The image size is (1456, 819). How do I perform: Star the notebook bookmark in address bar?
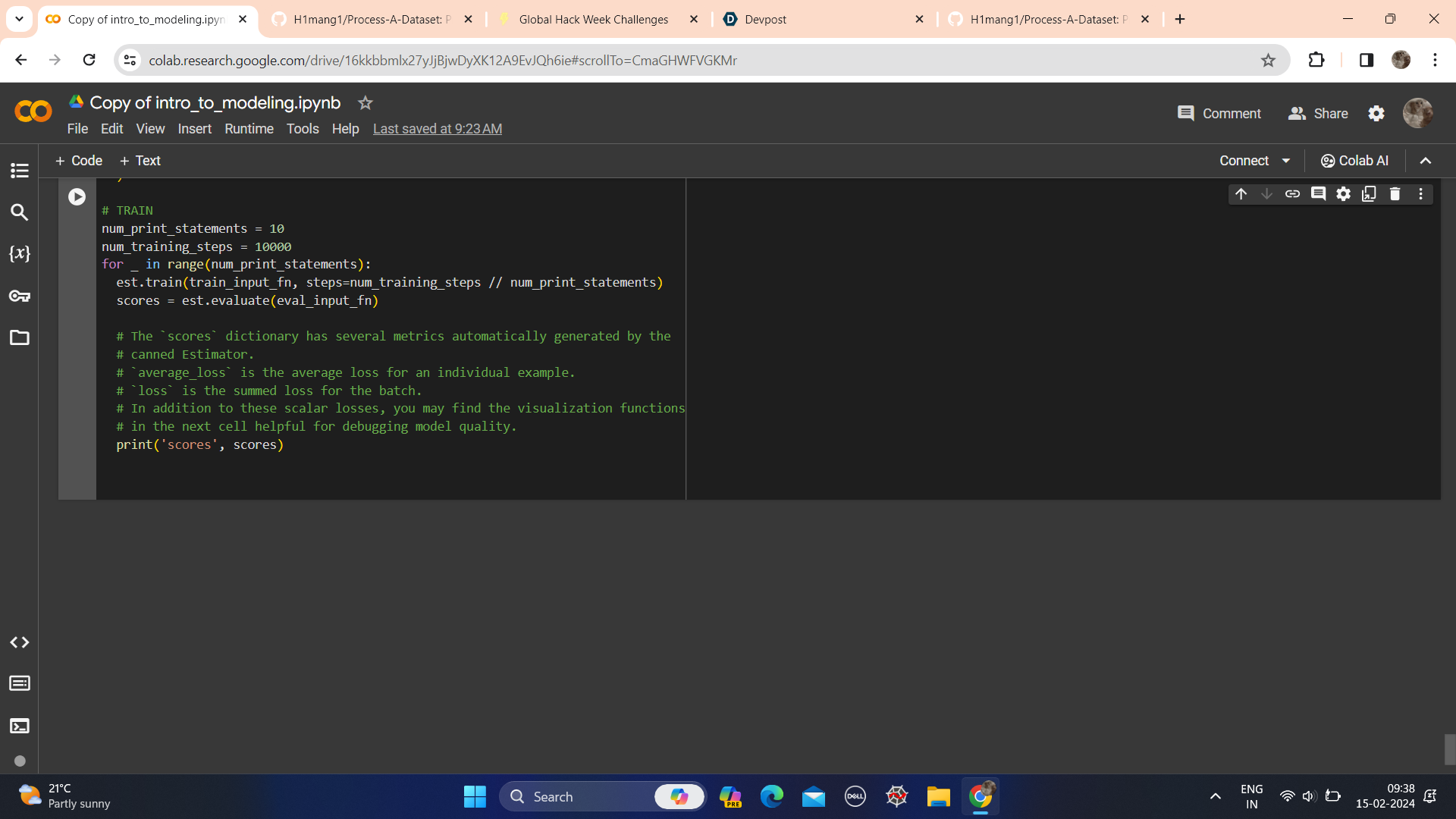tap(1269, 61)
